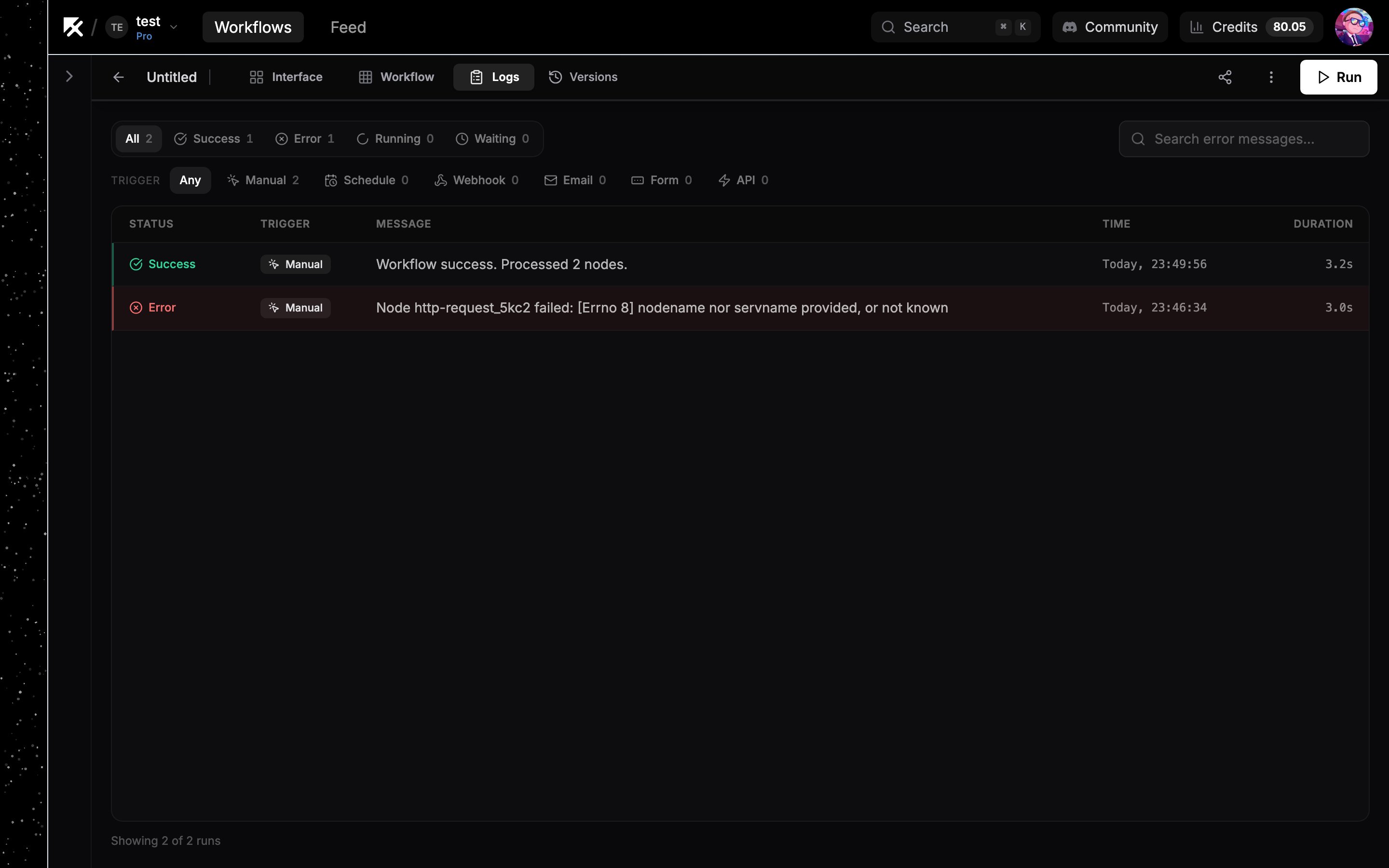Click the time Today, 23:46:34

[x=1154, y=308]
